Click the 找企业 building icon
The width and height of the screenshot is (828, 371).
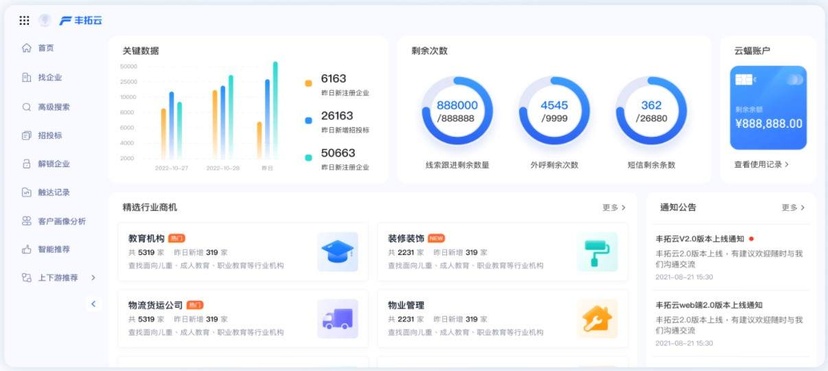(26, 78)
